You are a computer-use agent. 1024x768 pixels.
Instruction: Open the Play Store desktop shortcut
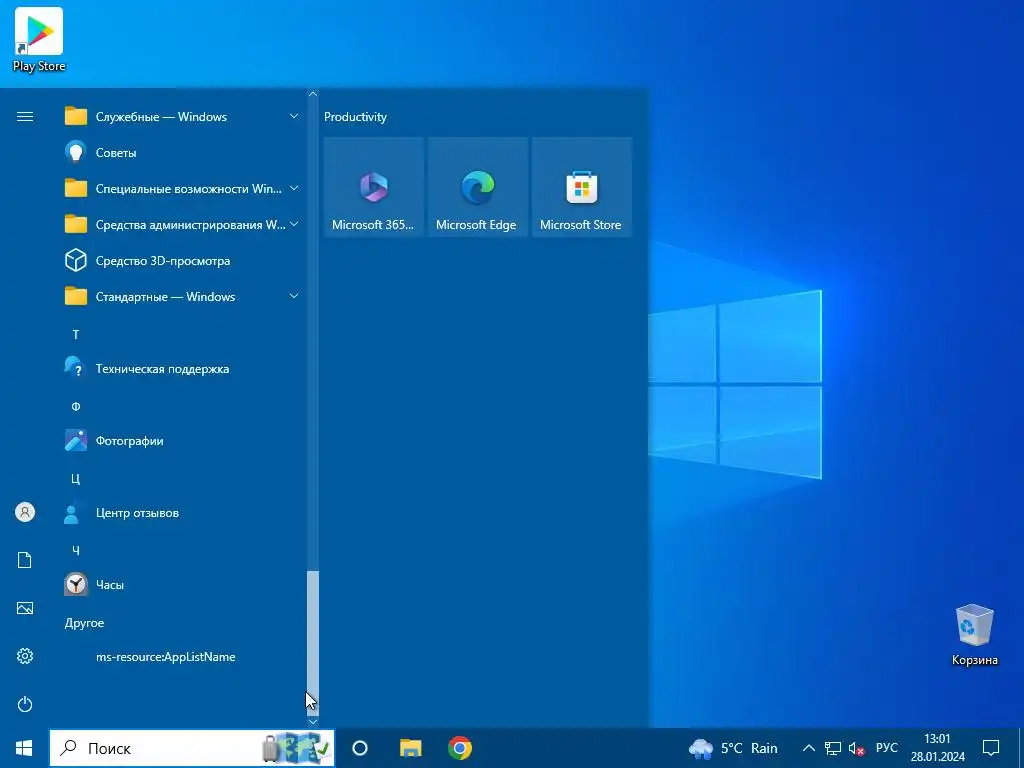click(39, 40)
